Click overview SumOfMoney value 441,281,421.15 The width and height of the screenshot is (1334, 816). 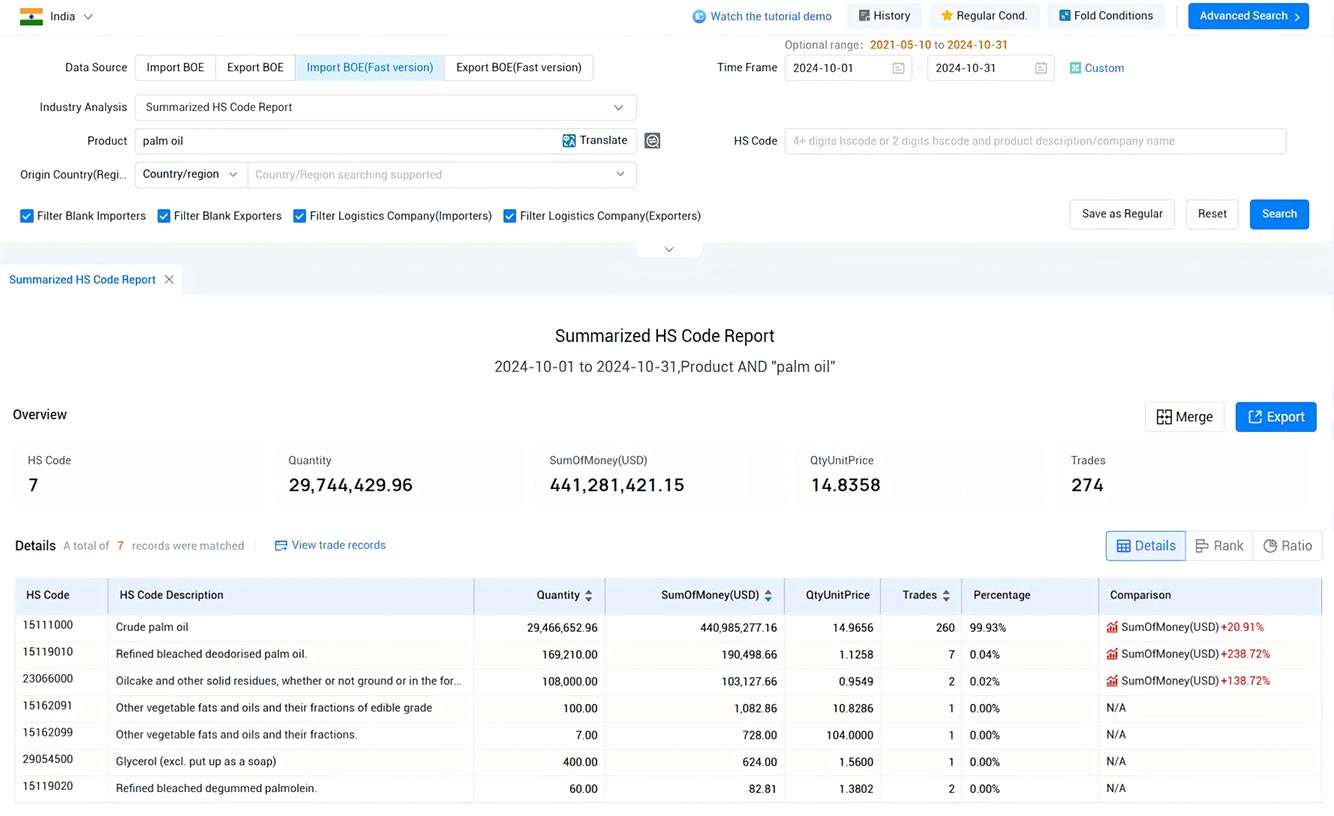pyautogui.click(x=617, y=485)
